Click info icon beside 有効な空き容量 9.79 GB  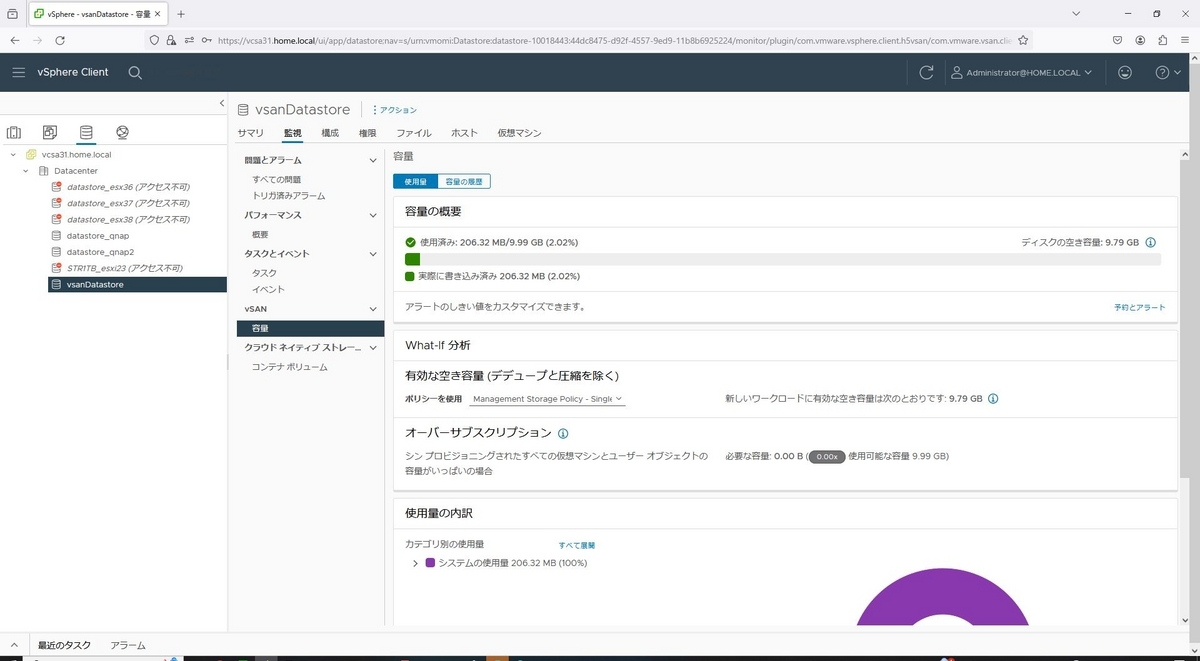(x=993, y=398)
